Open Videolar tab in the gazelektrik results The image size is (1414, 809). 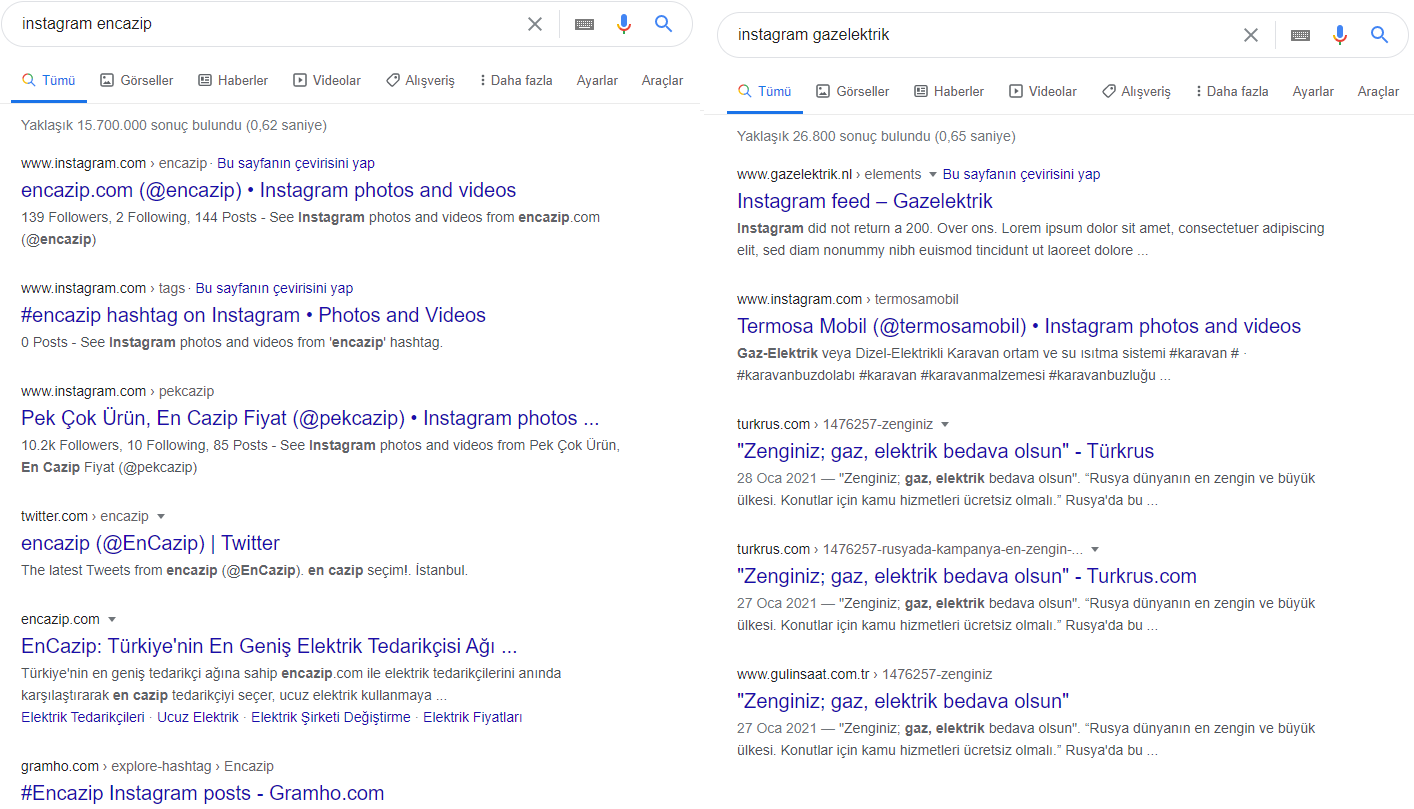tap(1043, 91)
